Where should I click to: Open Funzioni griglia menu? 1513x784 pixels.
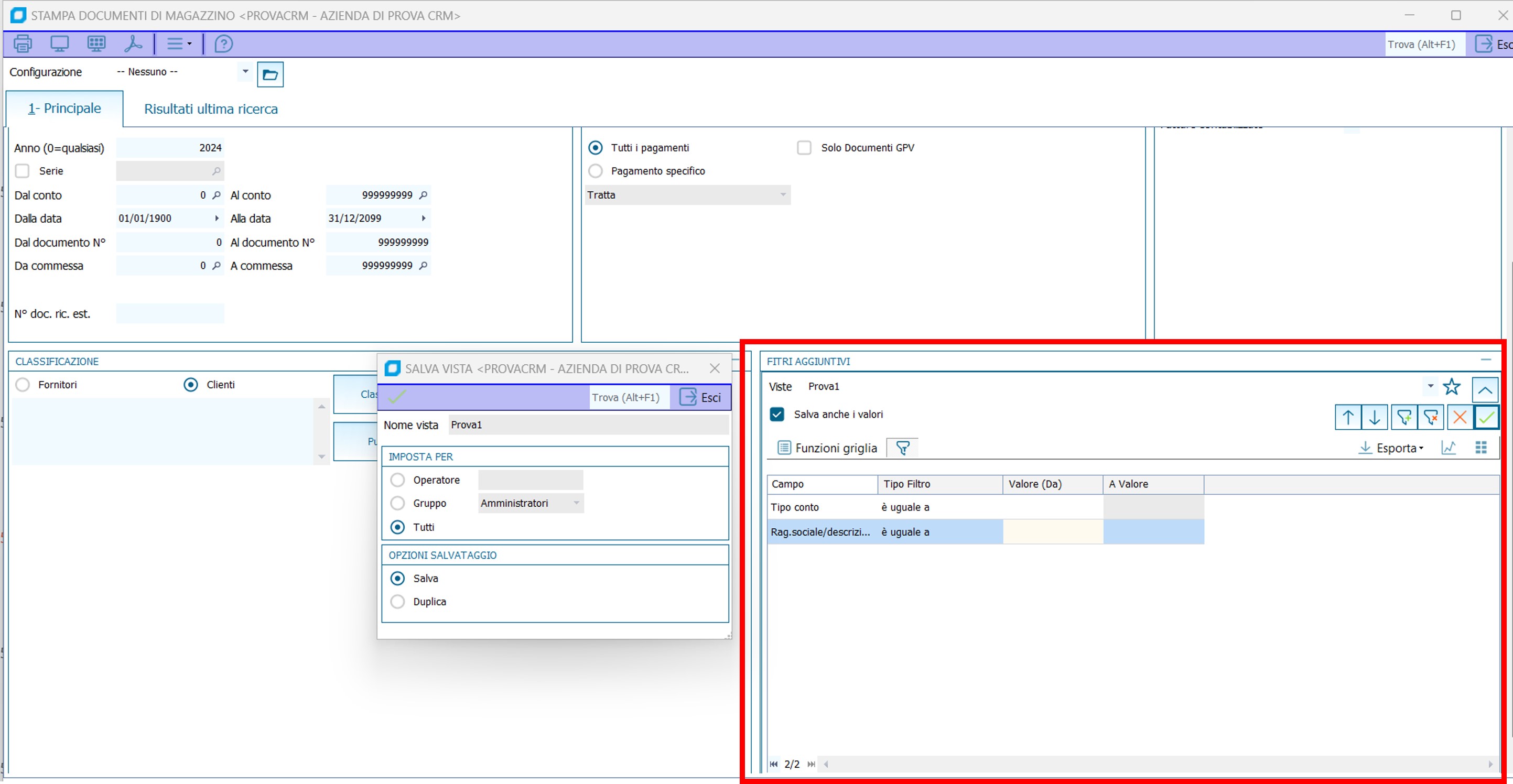827,448
